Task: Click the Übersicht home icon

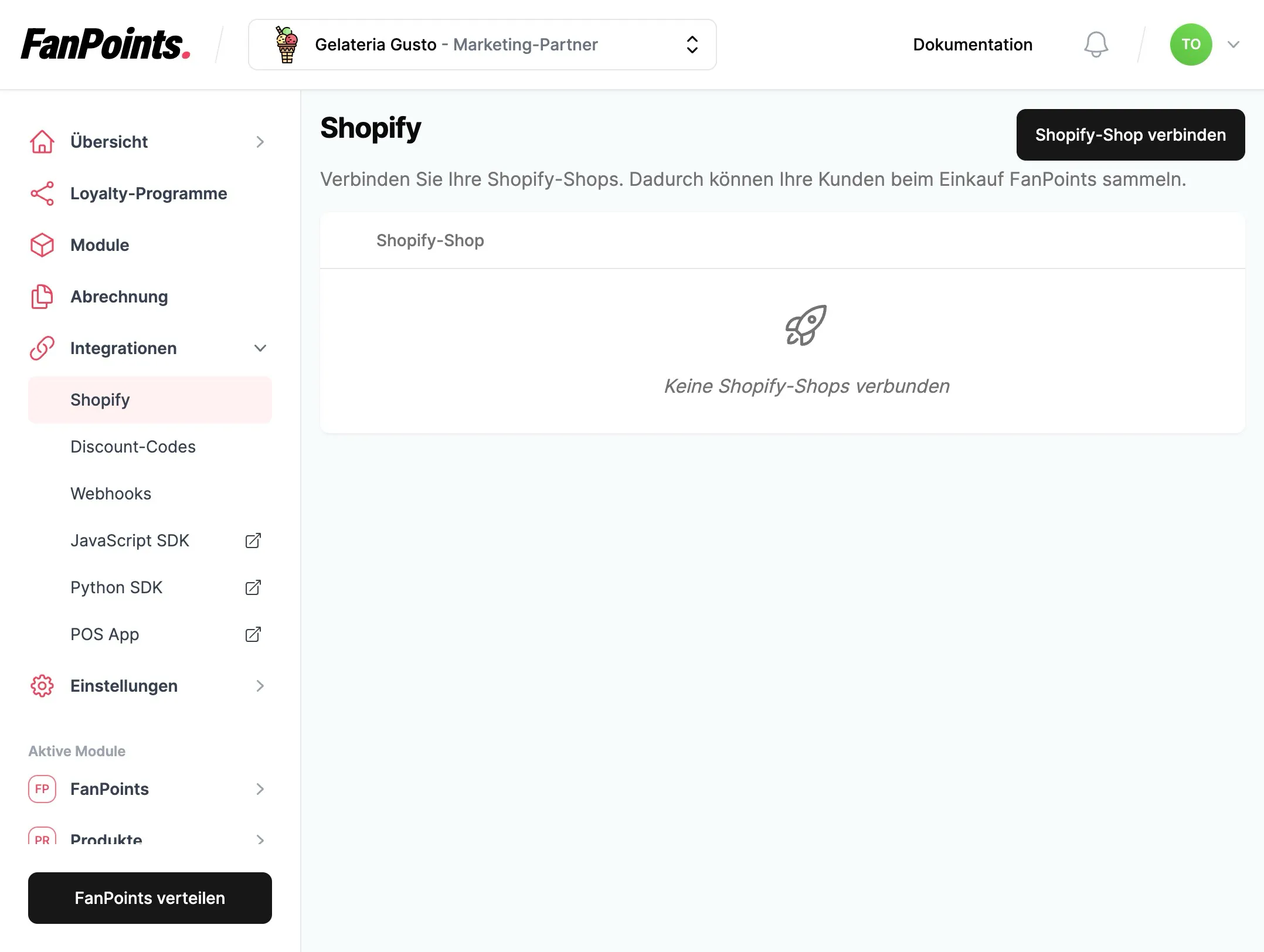Action: 42,142
